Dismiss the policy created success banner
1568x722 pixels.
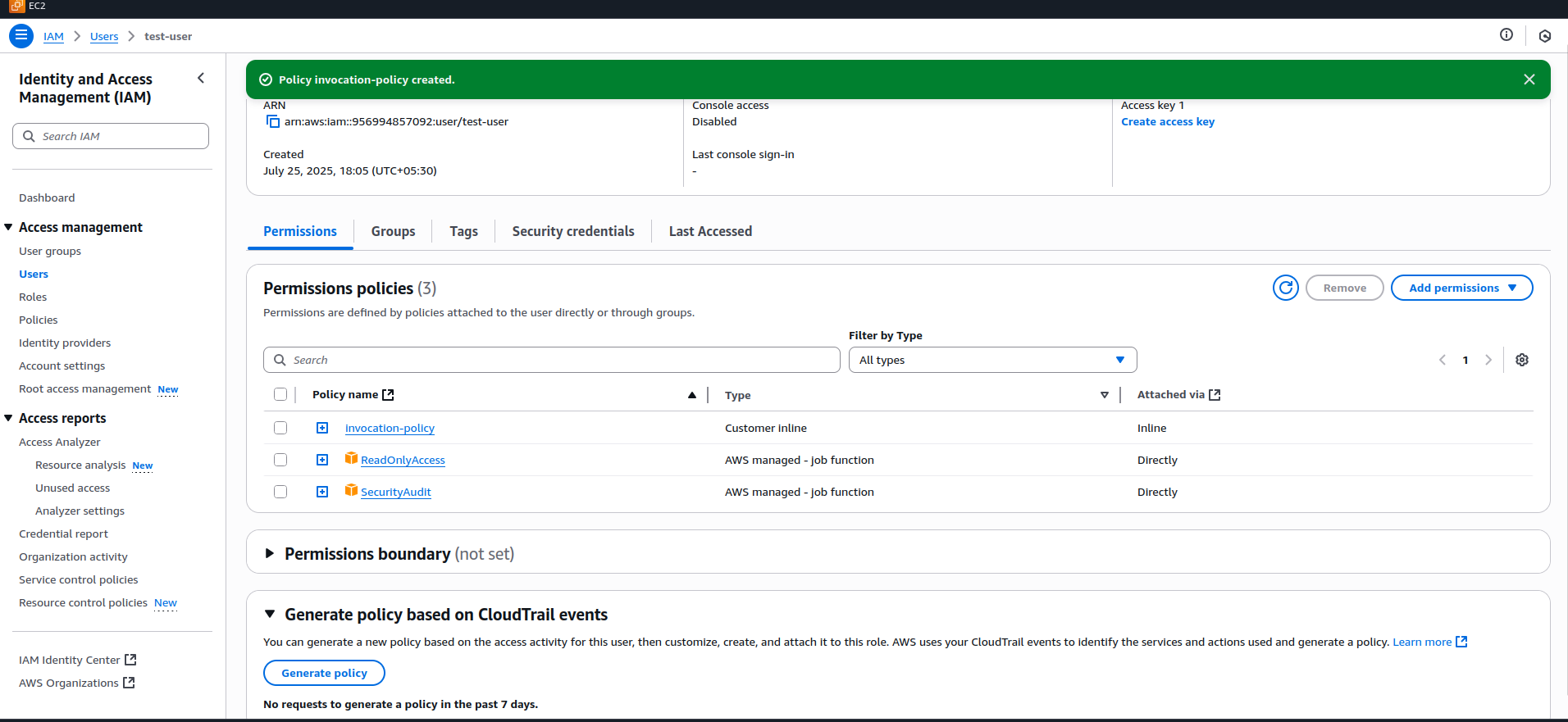1529,79
